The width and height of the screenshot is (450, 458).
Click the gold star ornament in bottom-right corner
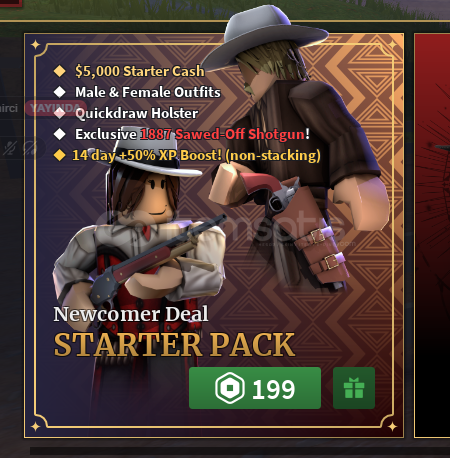pyautogui.click(x=392, y=426)
